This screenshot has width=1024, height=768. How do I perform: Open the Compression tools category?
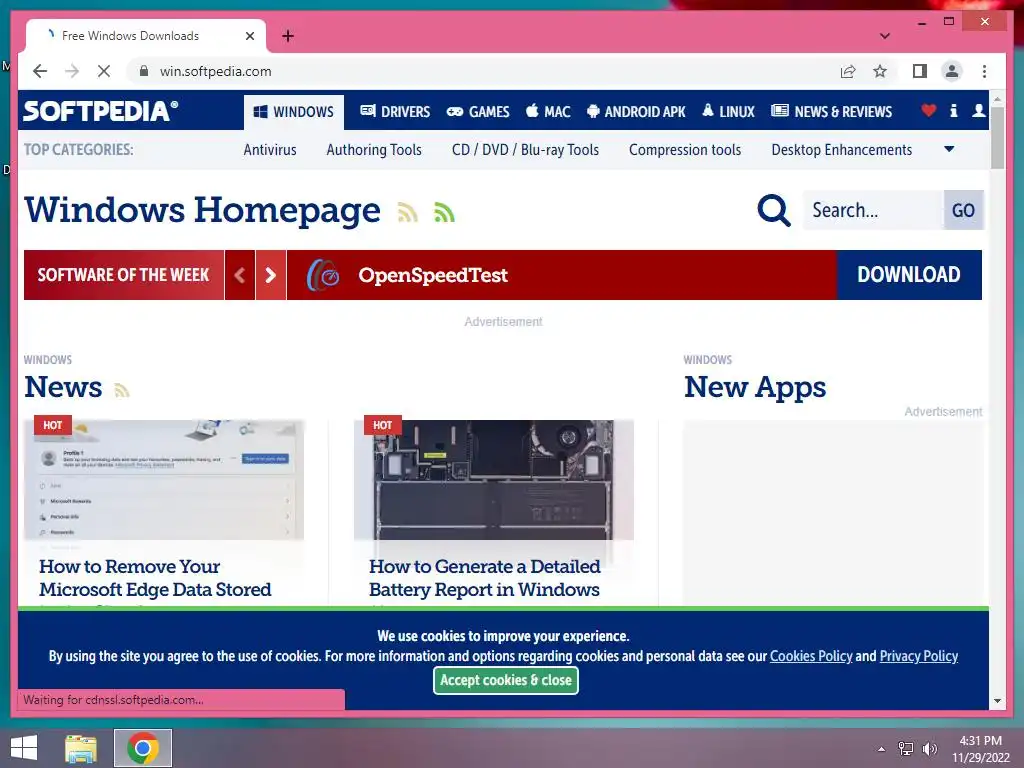point(685,150)
